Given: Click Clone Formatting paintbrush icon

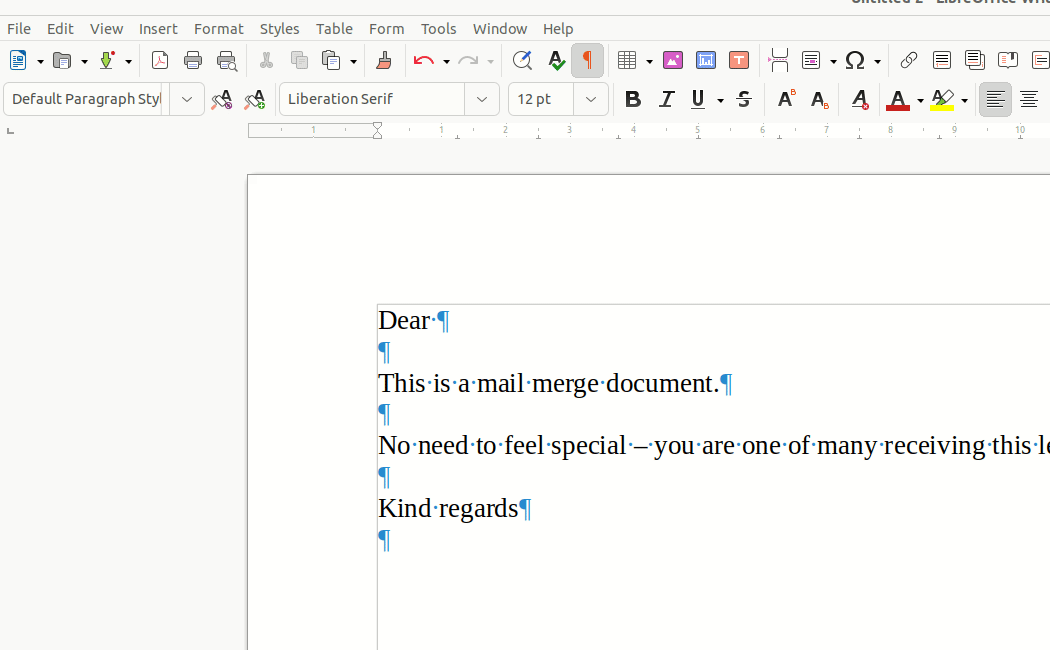Looking at the screenshot, I should pos(384,61).
